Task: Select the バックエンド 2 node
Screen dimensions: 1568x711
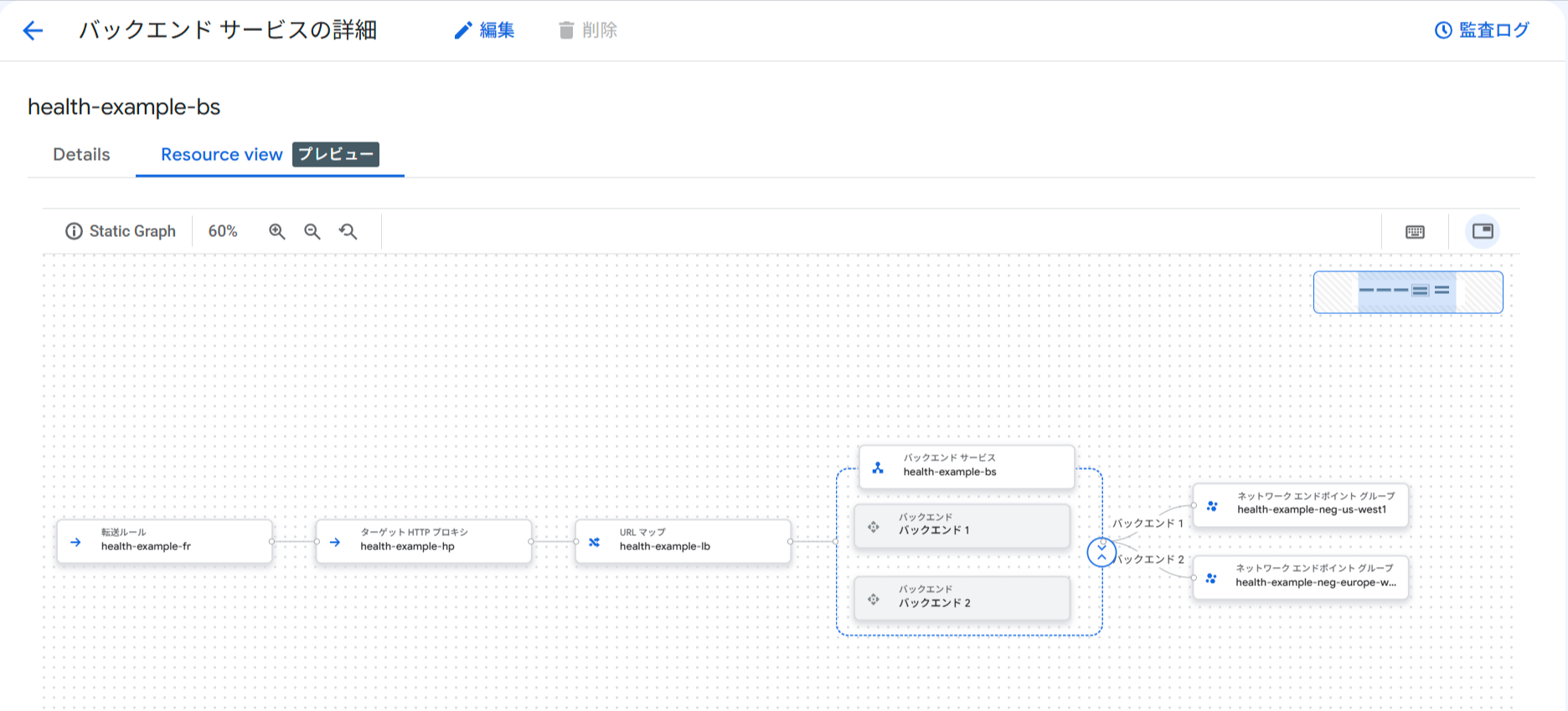Action: [x=962, y=598]
